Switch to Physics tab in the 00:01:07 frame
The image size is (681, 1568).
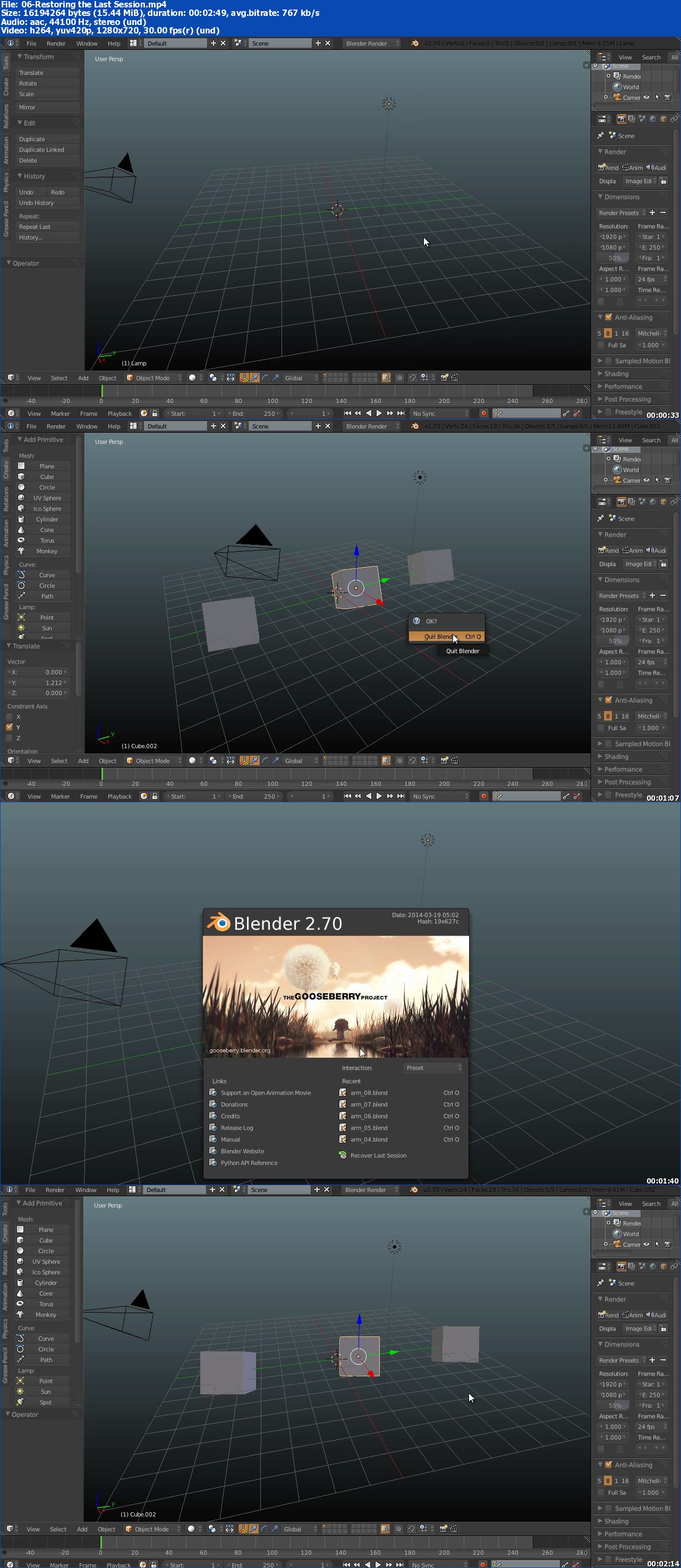6,564
